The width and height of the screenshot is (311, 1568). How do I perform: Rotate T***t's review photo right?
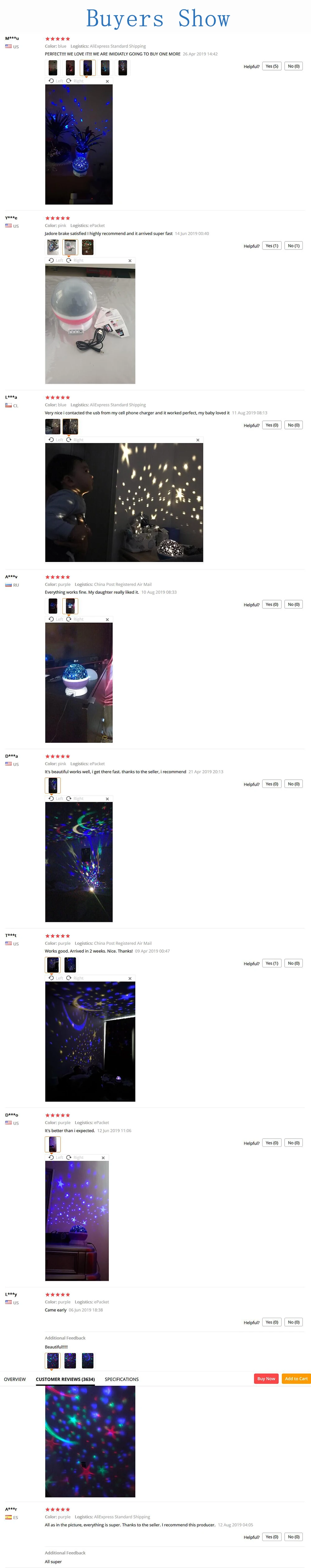click(75, 978)
